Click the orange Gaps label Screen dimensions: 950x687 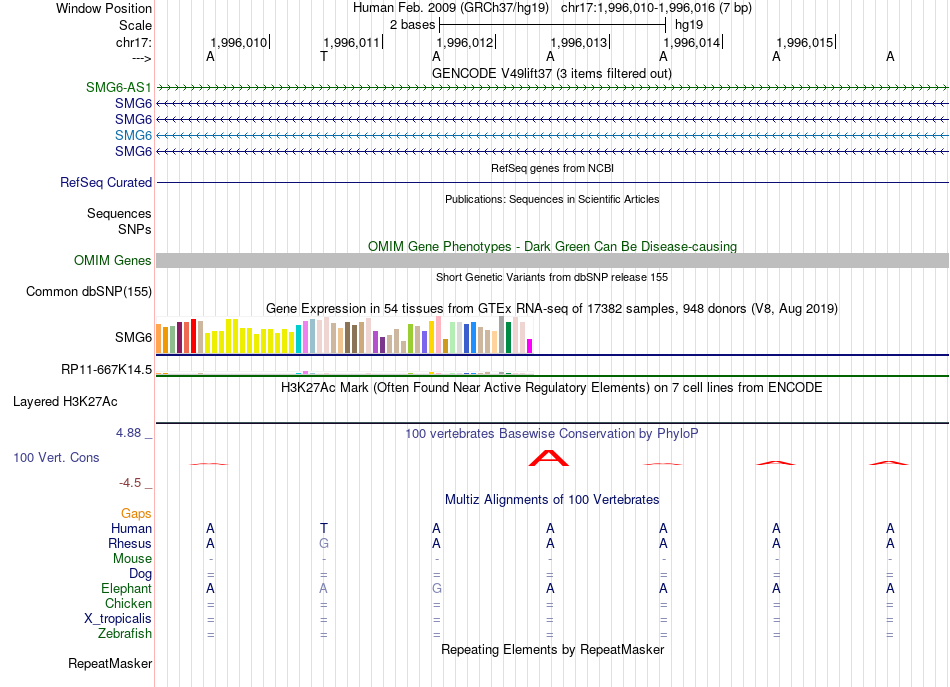(136, 514)
